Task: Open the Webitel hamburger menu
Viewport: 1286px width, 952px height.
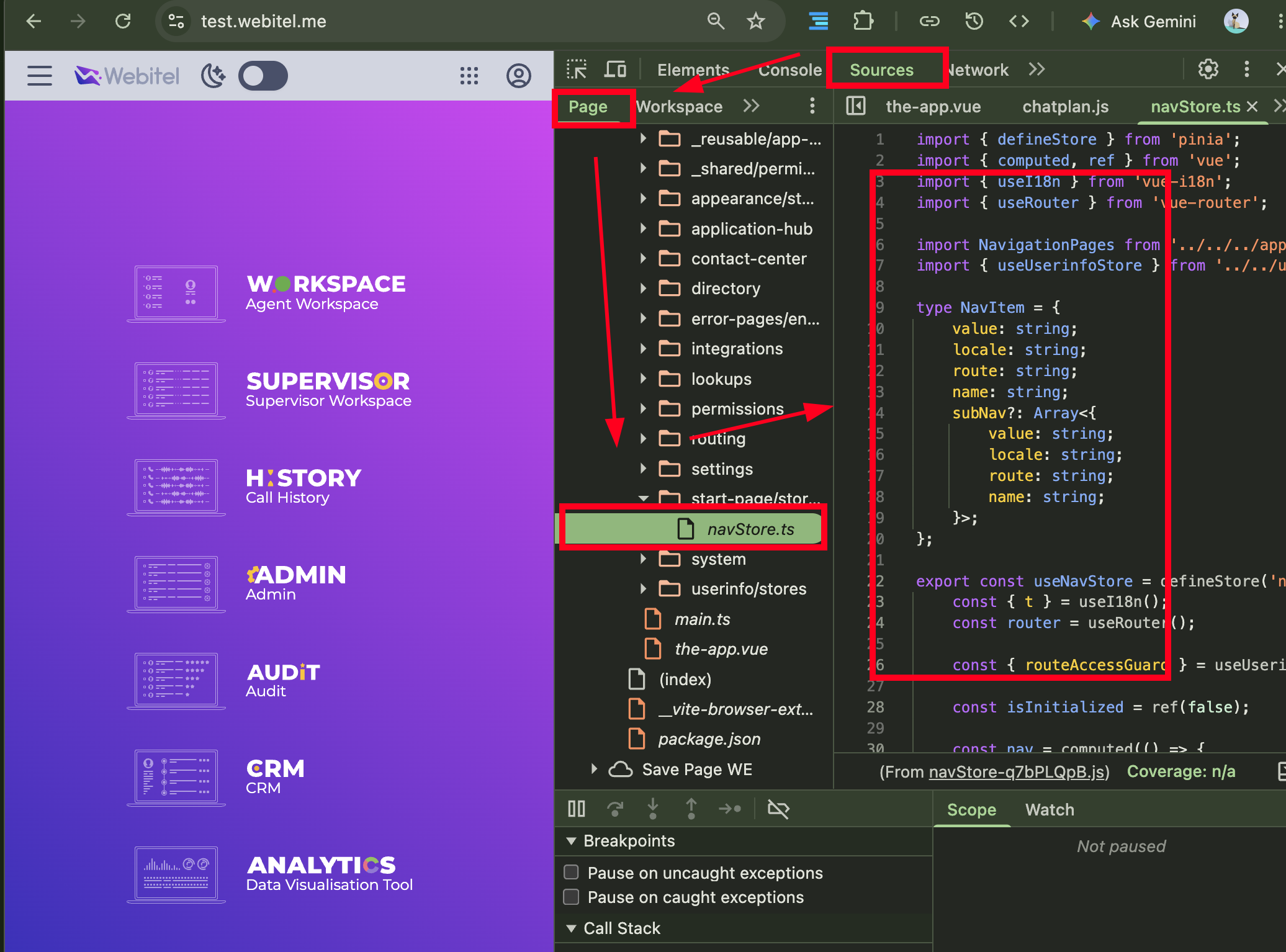Action: click(40, 76)
